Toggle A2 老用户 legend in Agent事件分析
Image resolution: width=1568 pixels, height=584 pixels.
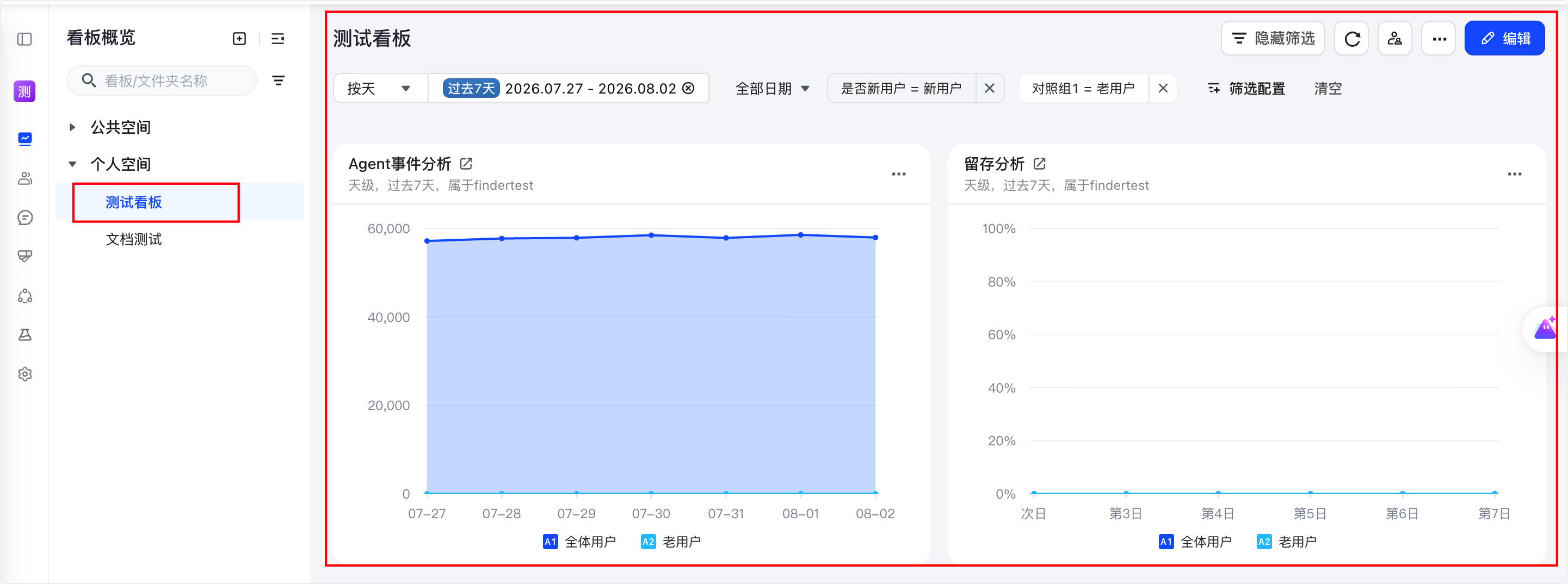[671, 542]
